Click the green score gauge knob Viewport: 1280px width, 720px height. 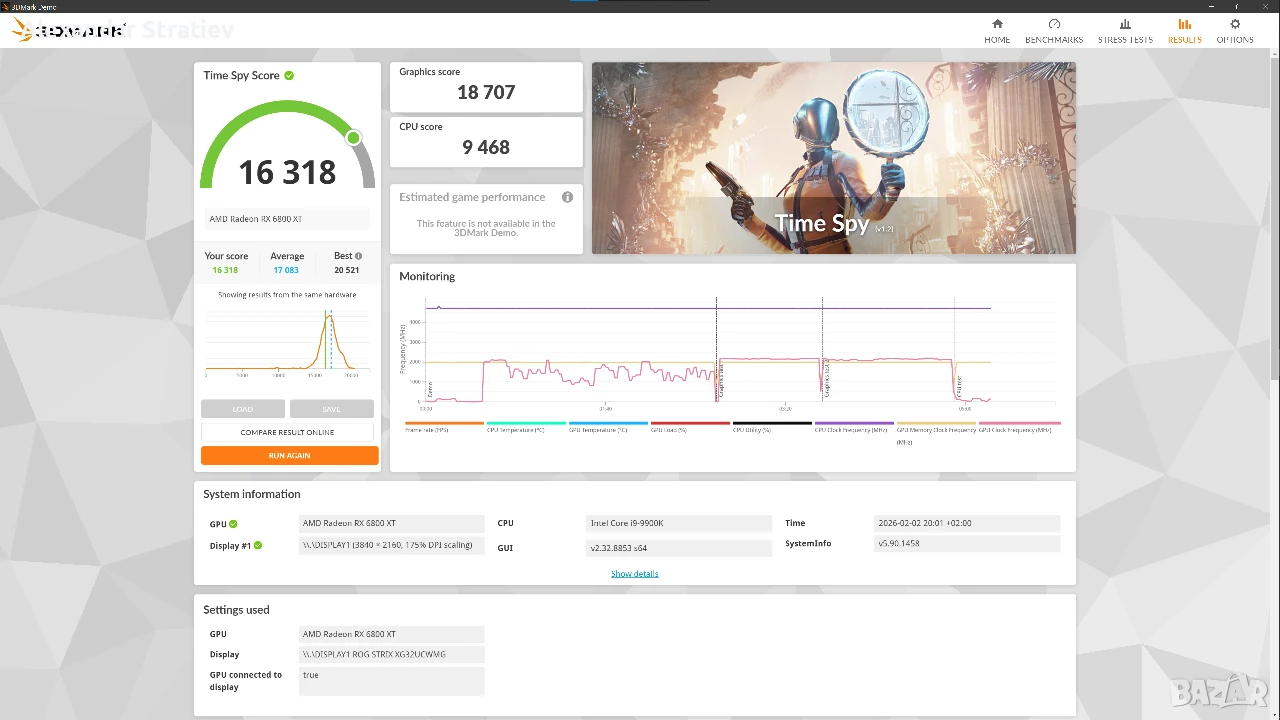[353, 138]
